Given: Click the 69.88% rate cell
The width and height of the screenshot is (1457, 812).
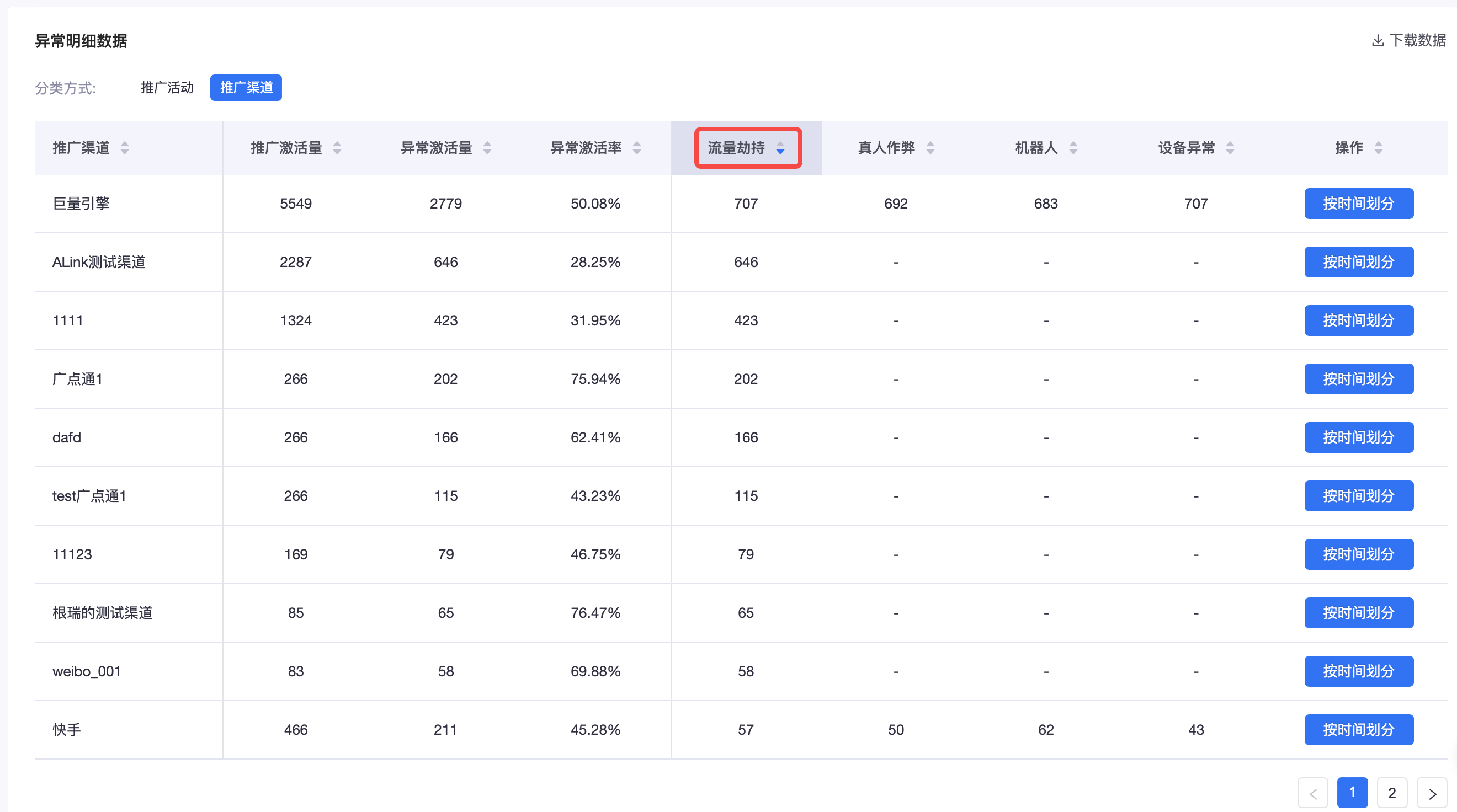Looking at the screenshot, I should 595,671.
